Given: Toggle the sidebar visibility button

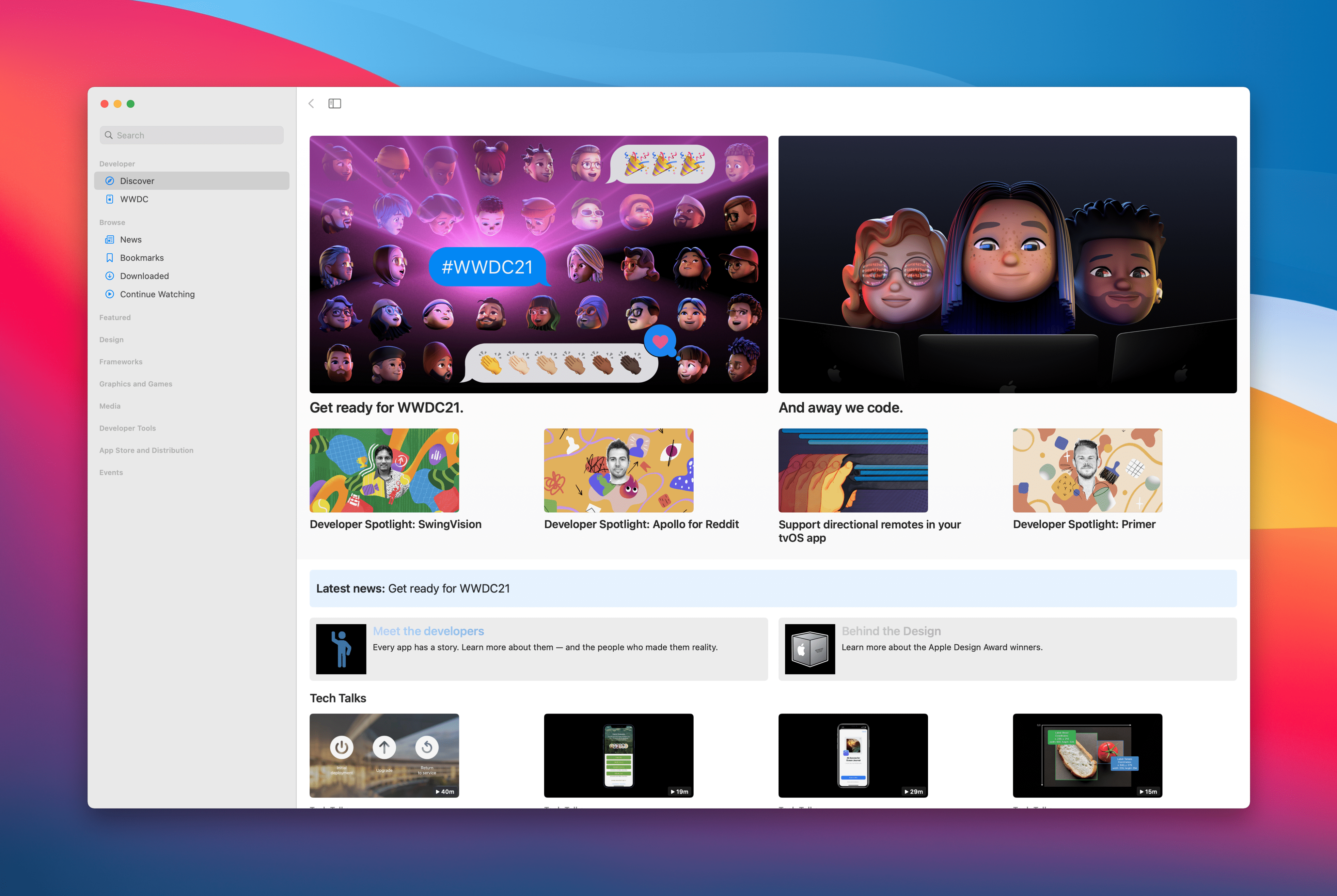Looking at the screenshot, I should (x=335, y=103).
